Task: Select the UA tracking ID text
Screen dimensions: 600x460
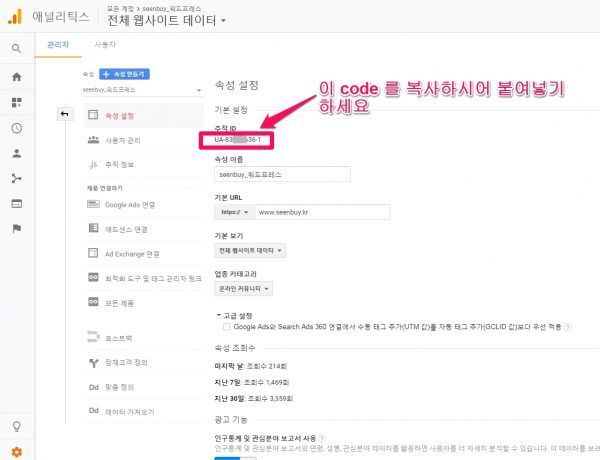Action: point(237,140)
